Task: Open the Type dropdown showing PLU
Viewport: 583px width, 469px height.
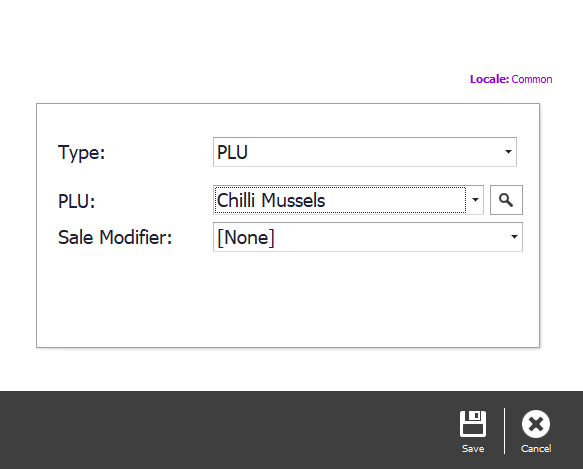Action: coord(365,152)
